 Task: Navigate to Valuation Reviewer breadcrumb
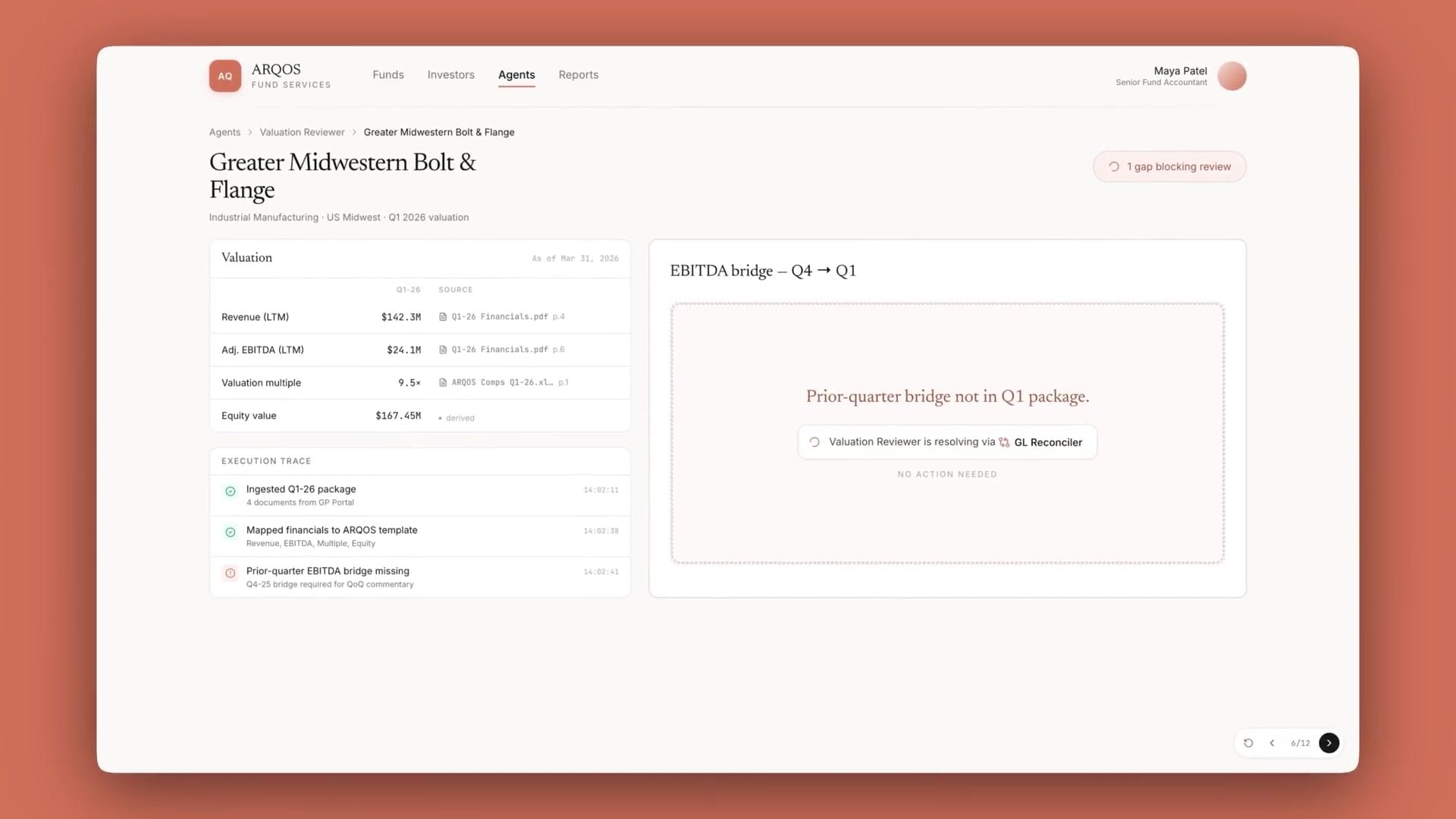302,132
